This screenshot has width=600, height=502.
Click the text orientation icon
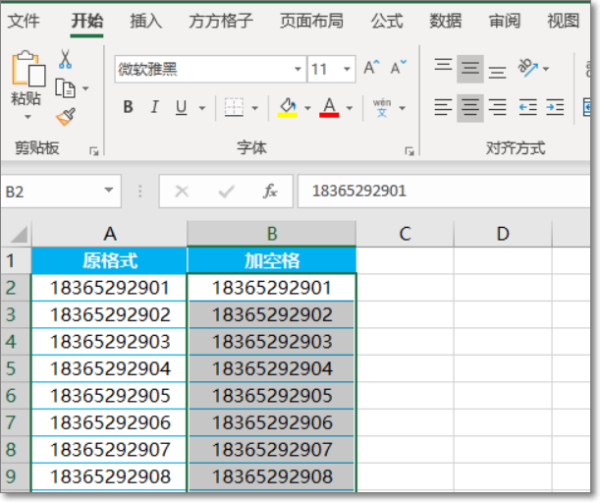528,68
